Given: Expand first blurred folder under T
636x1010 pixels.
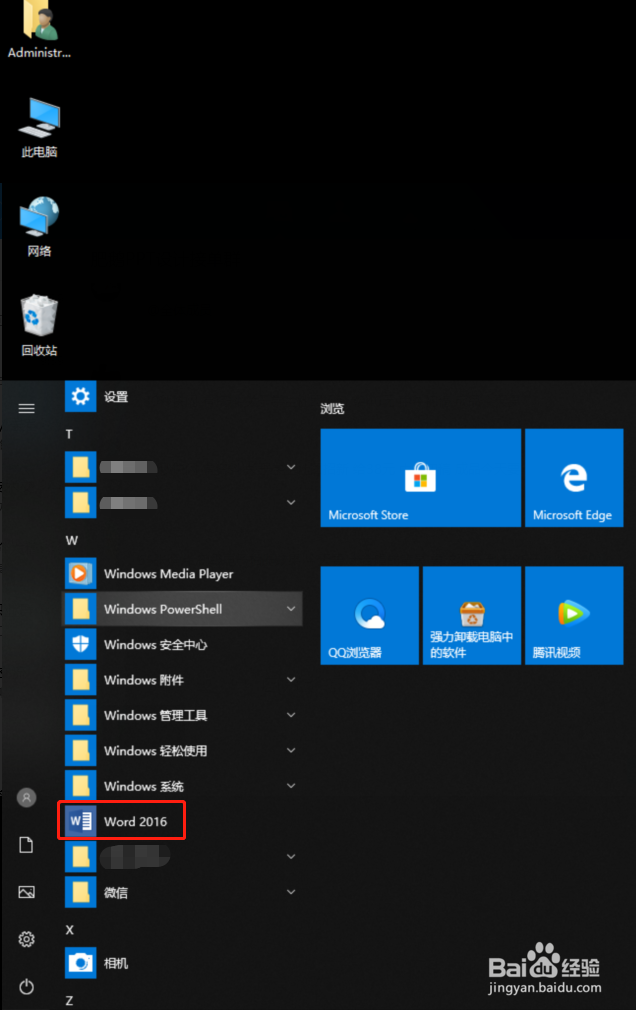Looking at the screenshot, I should click(291, 467).
